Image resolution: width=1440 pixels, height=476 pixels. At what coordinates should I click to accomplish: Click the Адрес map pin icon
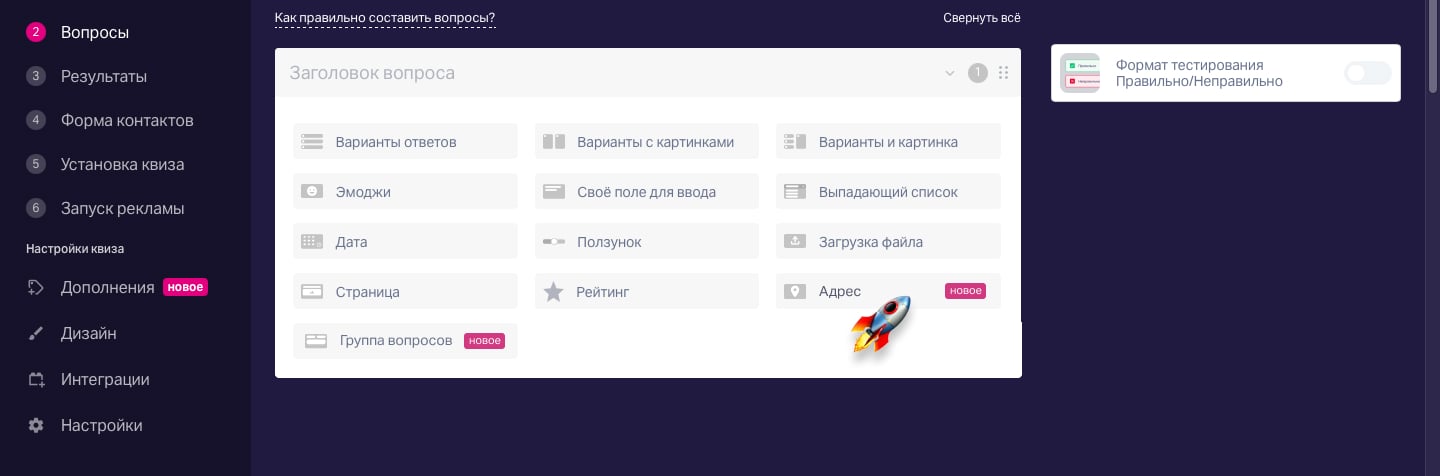(x=795, y=291)
